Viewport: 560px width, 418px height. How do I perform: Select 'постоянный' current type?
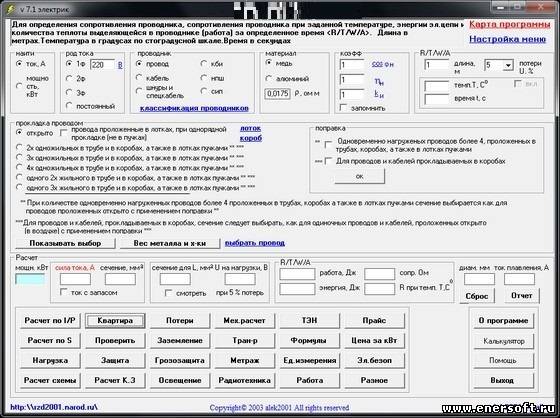coord(69,106)
